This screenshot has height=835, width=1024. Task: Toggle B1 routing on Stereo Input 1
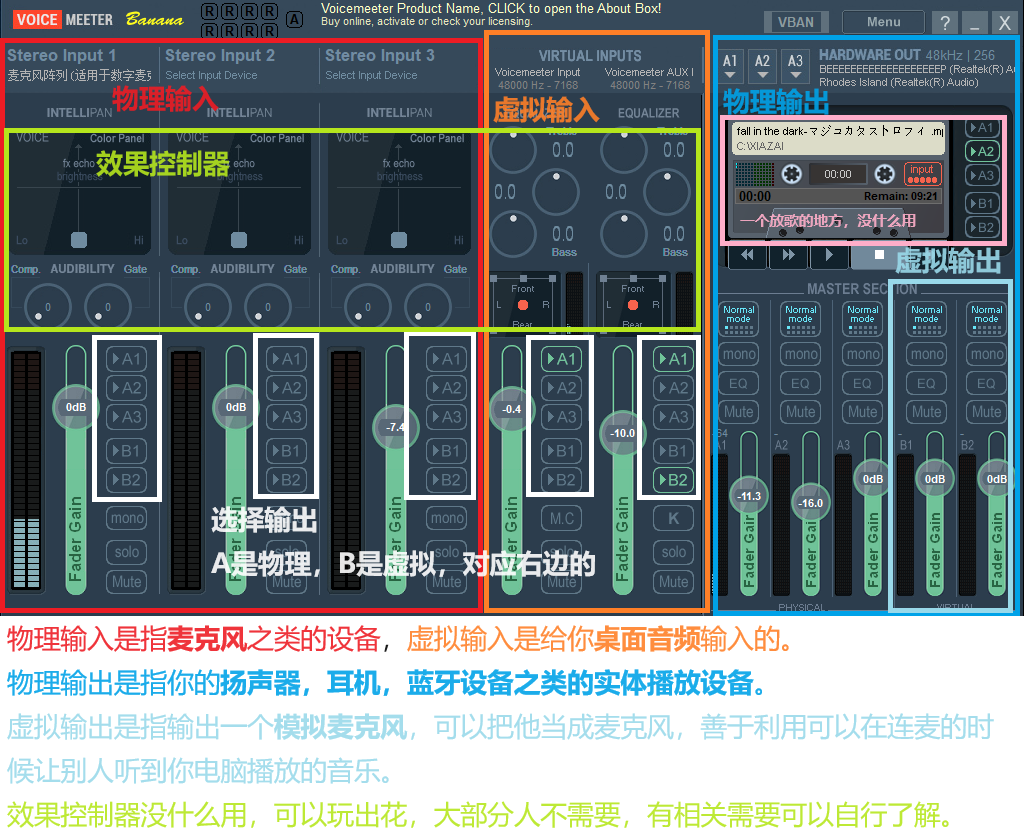127,450
